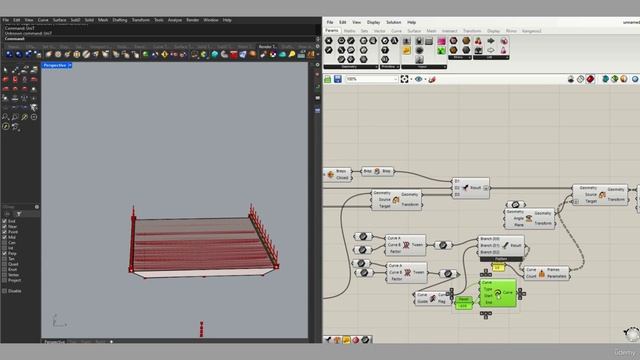
Task: Click Grasshopper's Zoom Extents icon
Action: click(x=404, y=79)
